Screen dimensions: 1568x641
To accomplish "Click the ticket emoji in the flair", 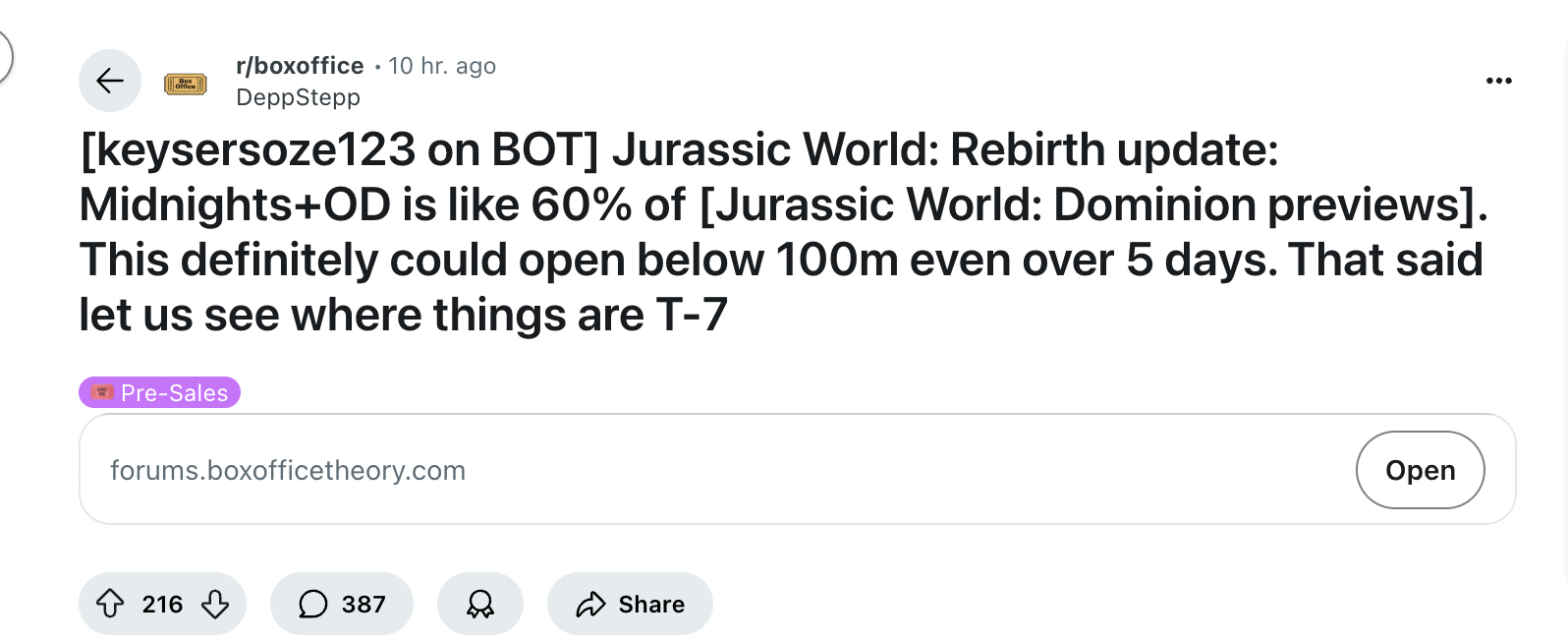I will pyautogui.click(x=102, y=393).
